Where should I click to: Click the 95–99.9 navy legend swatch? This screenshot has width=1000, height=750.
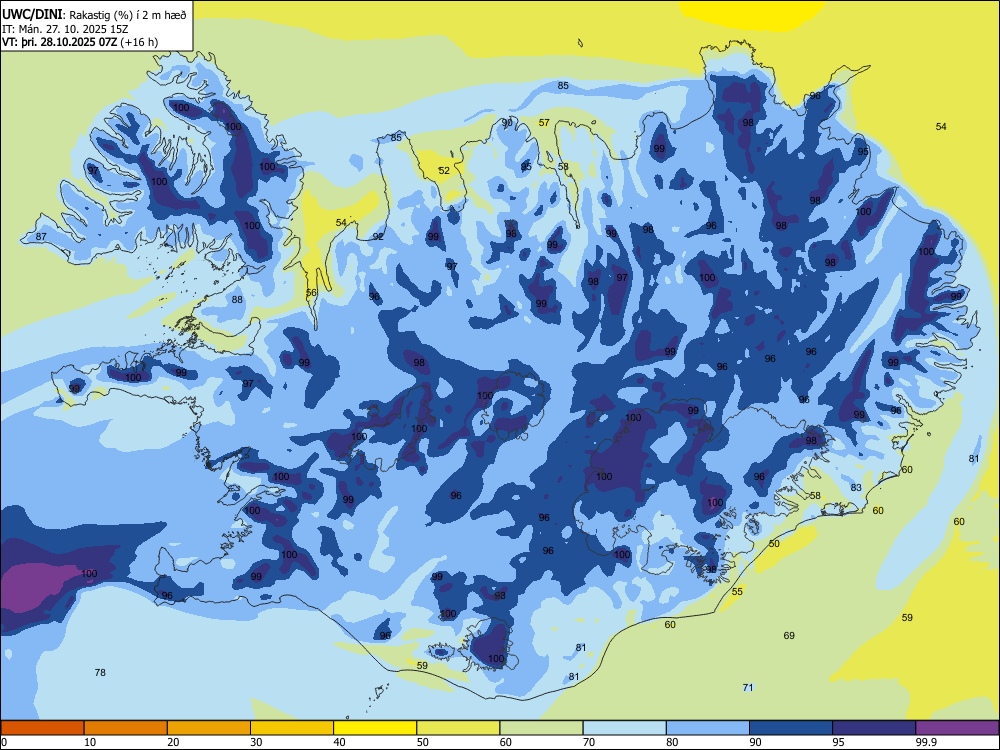874,728
